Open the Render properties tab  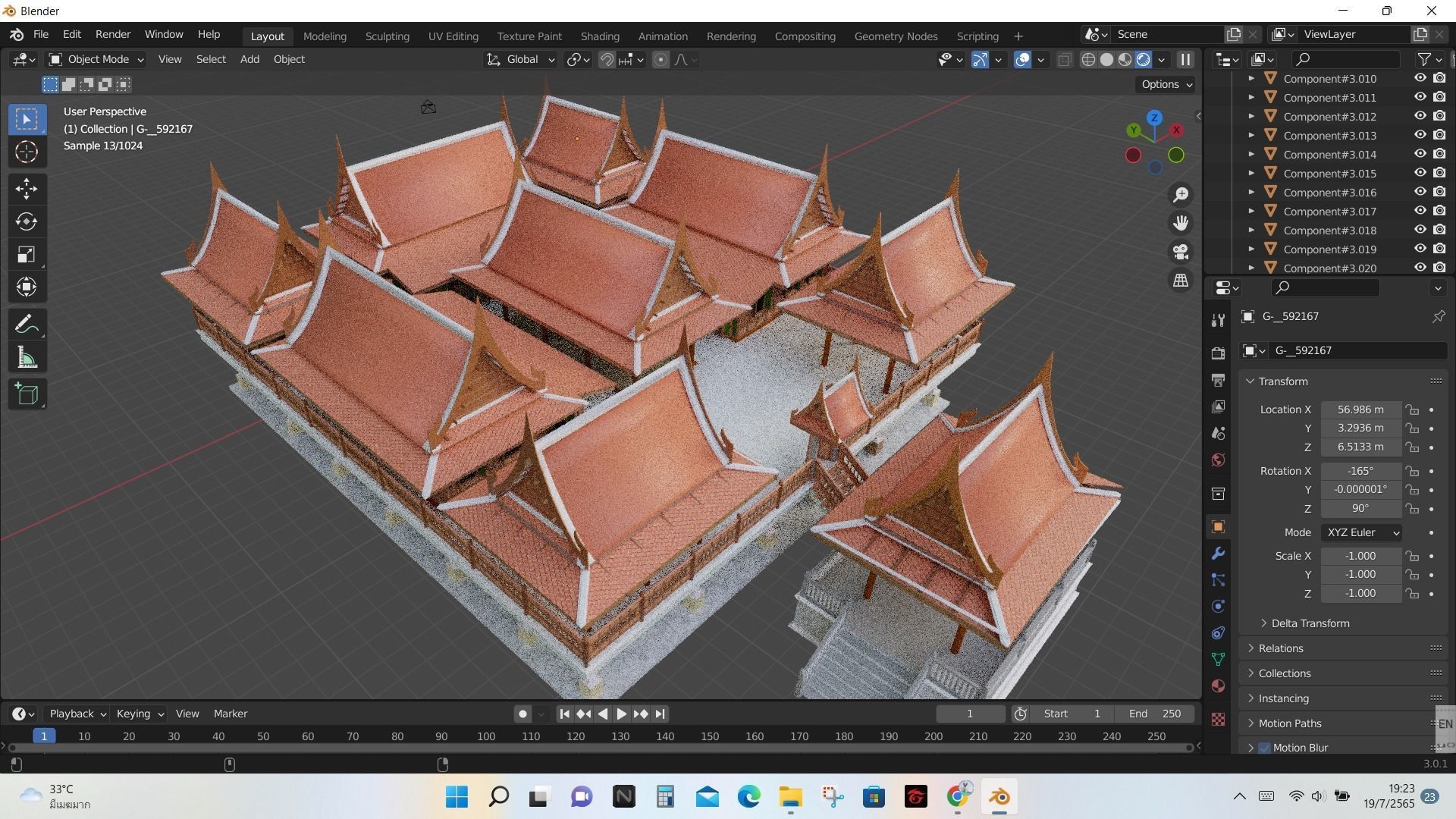tap(1218, 353)
